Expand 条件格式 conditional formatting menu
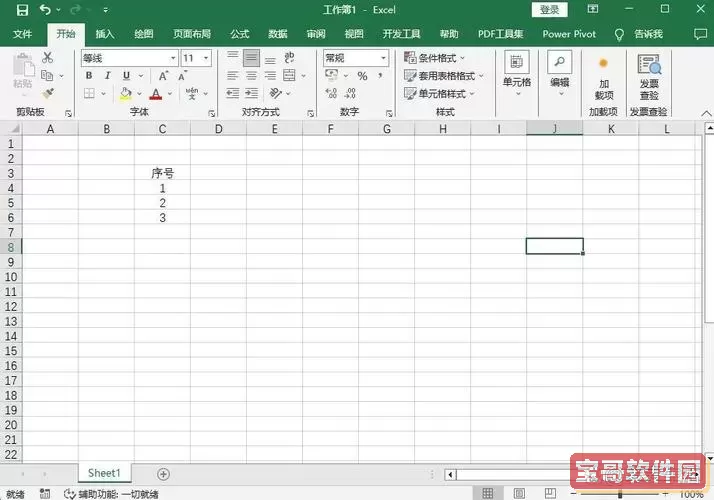 click(x=434, y=58)
